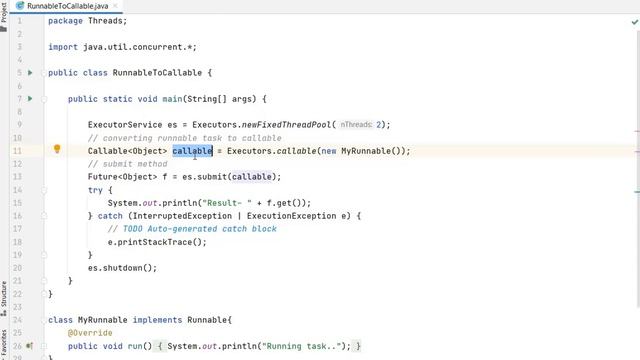Click the green error stripe marker near line 14
Image resolution: width=640 pixels, height=360 pixels.
[637, 191]
